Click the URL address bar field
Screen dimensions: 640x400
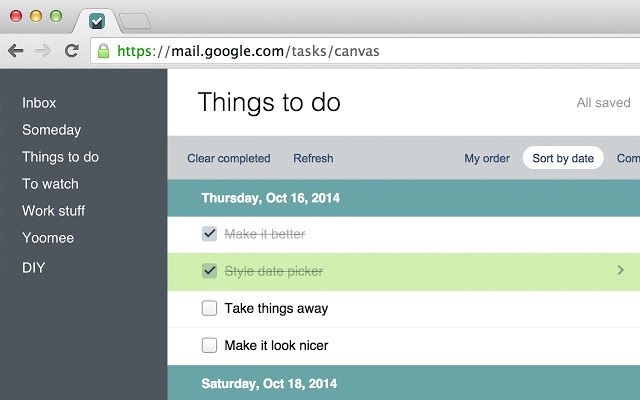365,51
